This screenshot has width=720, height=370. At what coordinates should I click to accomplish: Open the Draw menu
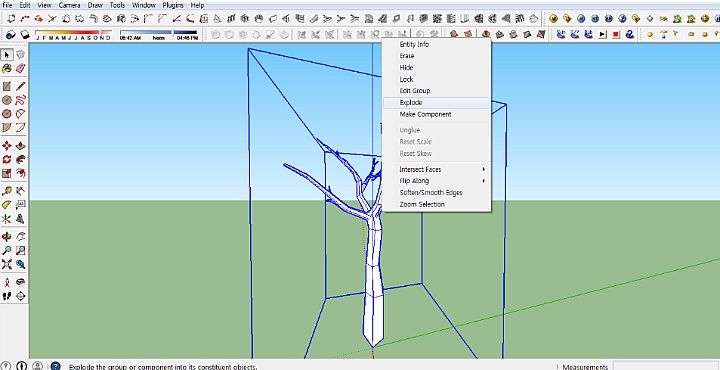[x=95, y=5]
